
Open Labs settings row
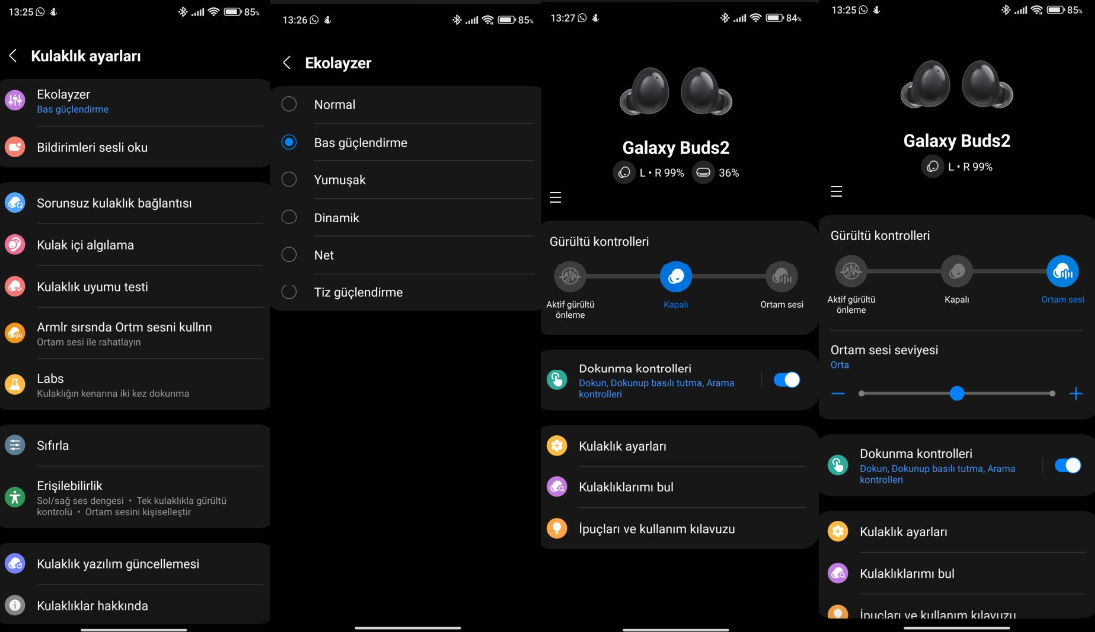pyautogui.click(x=135, y=385)
